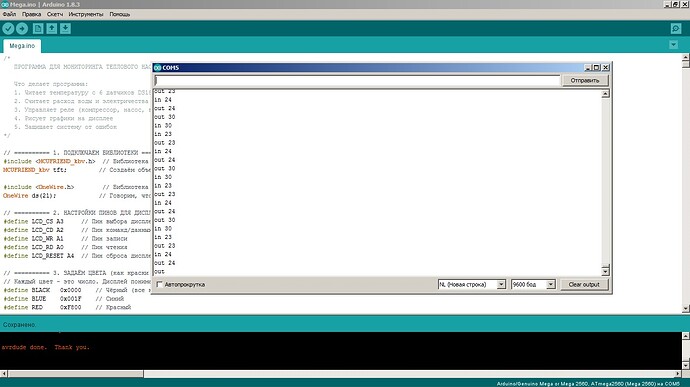Image resolution: width=690 pixels, height=387 pixels.
Task: Click the COM5 serial output scroll down arrow
Action: coord(606,271)
